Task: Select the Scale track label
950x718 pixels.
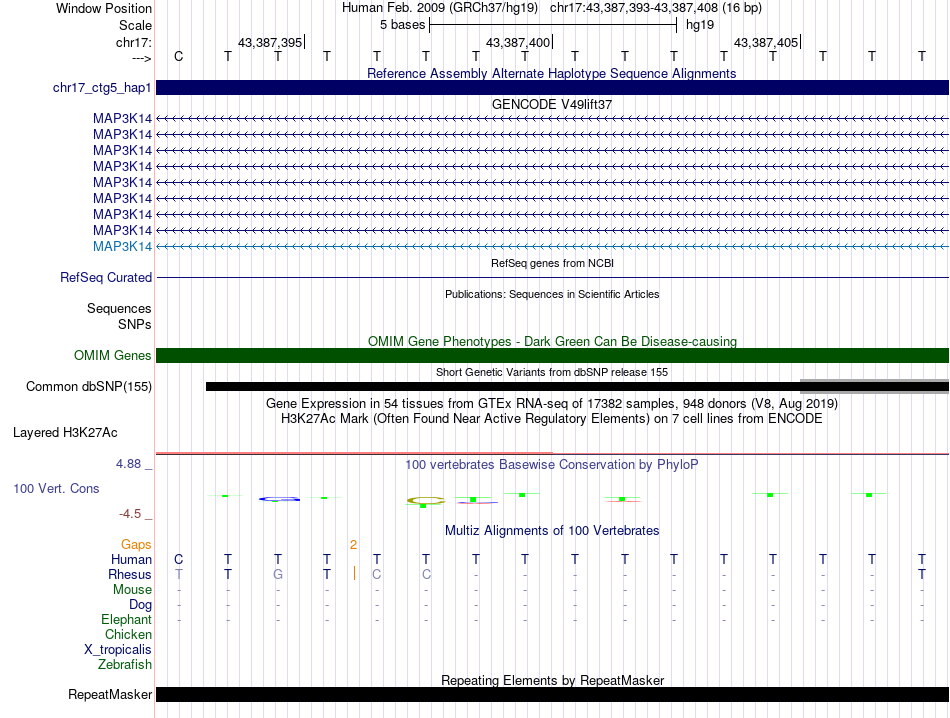Action: [x=135, y=25]
